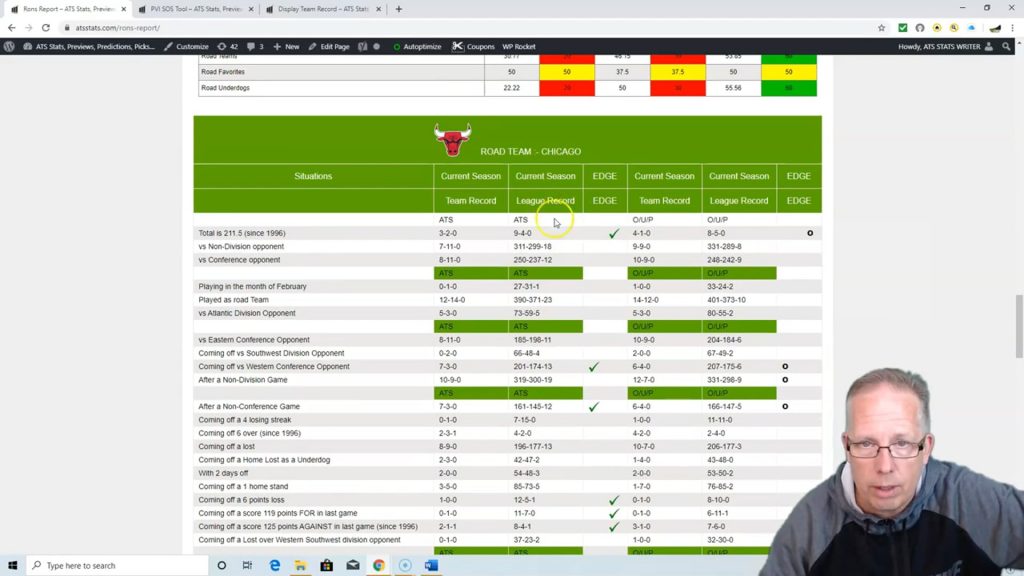Open Microsoft Word from the taskbar
1024x576 pixels.
431,565
